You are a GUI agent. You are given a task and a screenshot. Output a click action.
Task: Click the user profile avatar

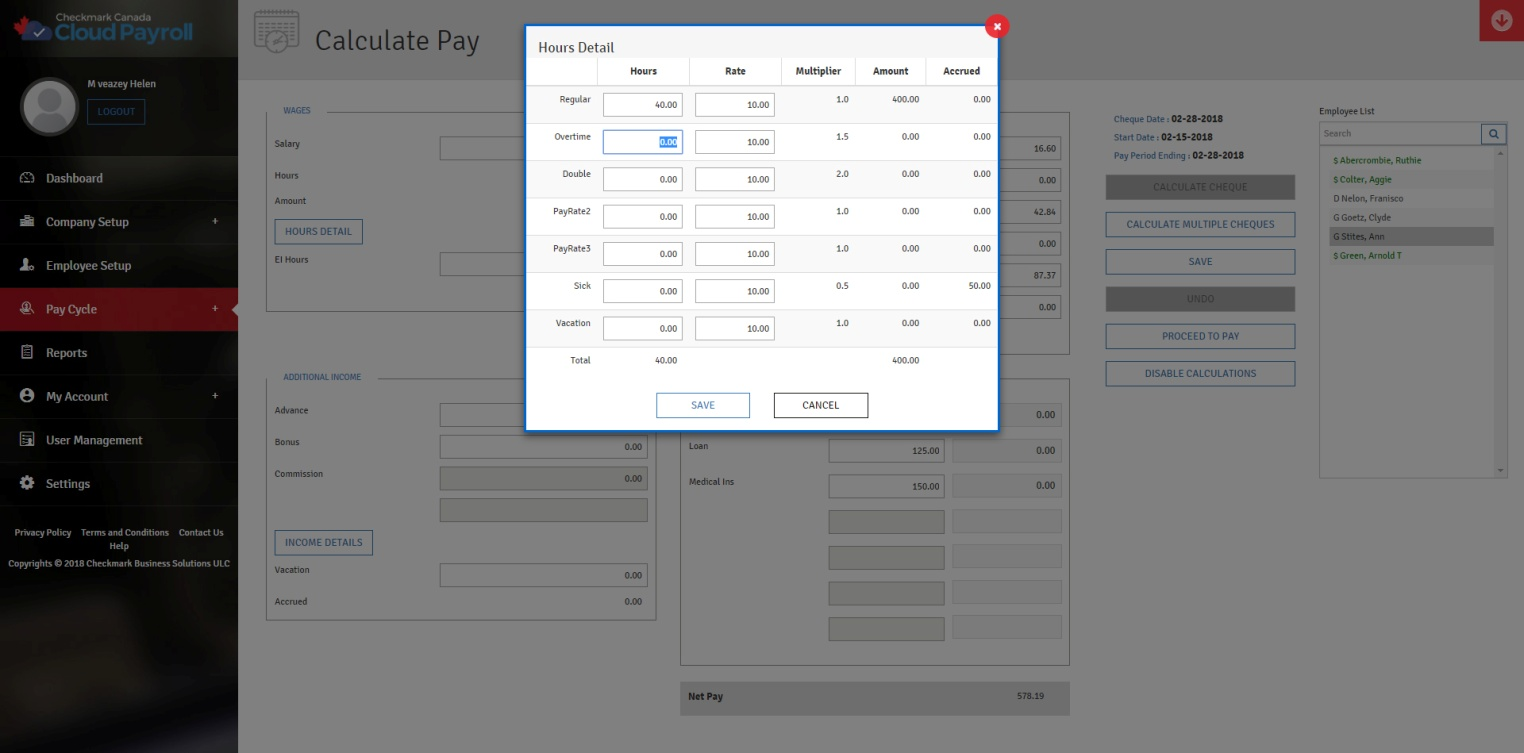coord(49,107)
